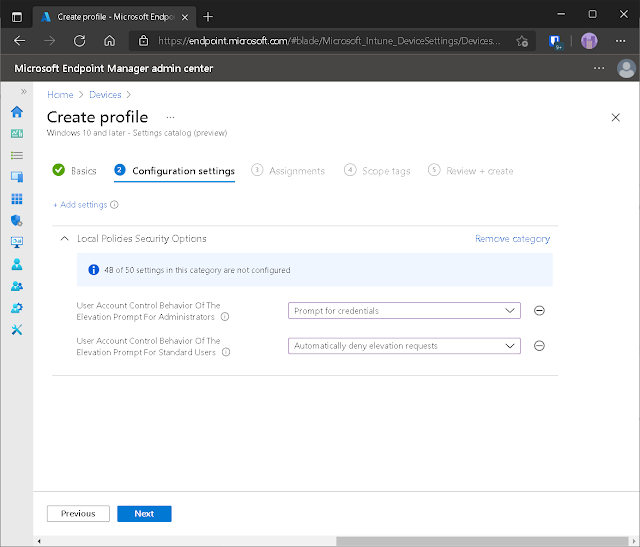
Task: Expand the left sidebar navigation menu
Action: [x=24, y=91]
